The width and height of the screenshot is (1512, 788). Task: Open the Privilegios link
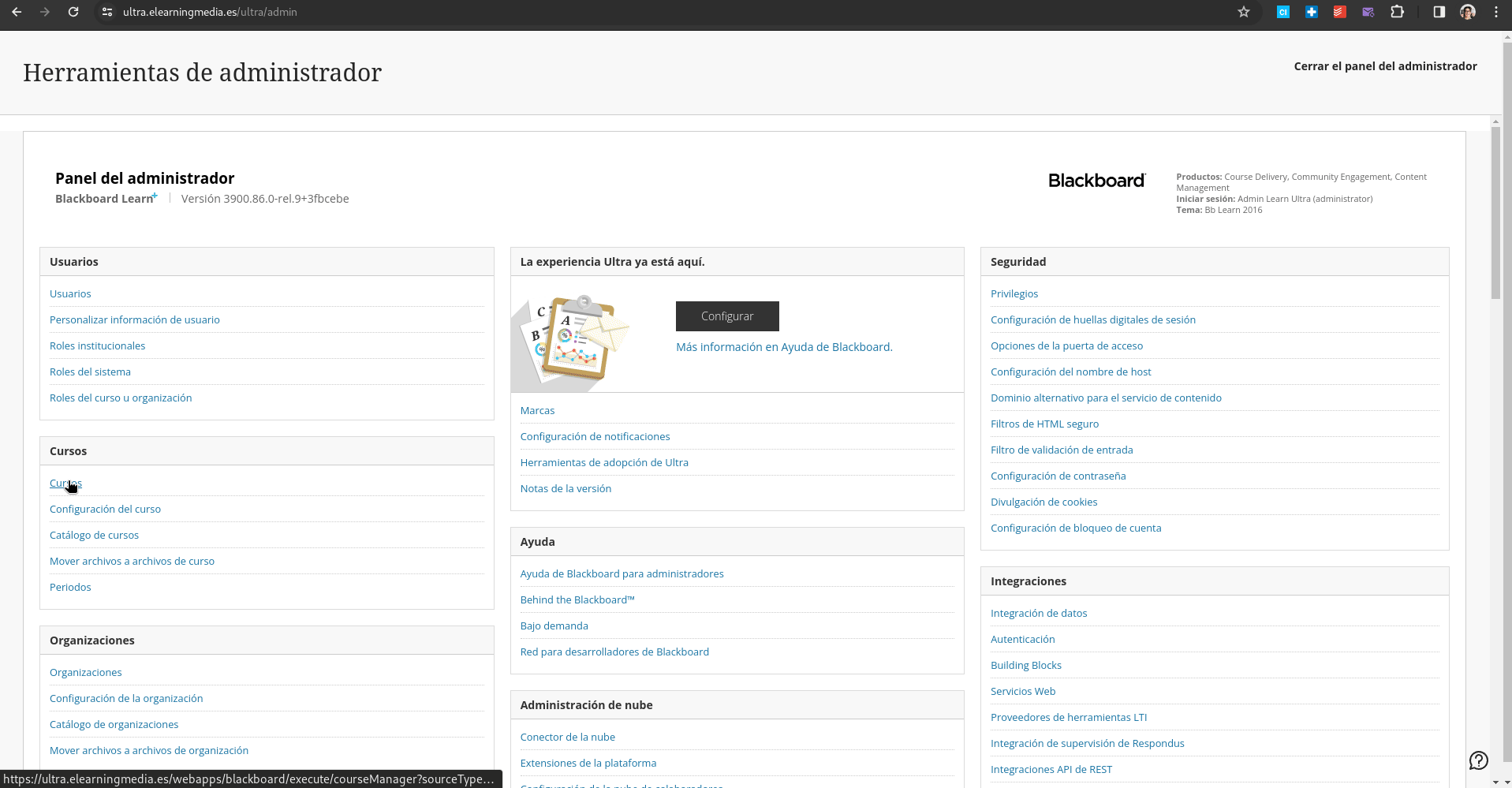[1014, 293]
